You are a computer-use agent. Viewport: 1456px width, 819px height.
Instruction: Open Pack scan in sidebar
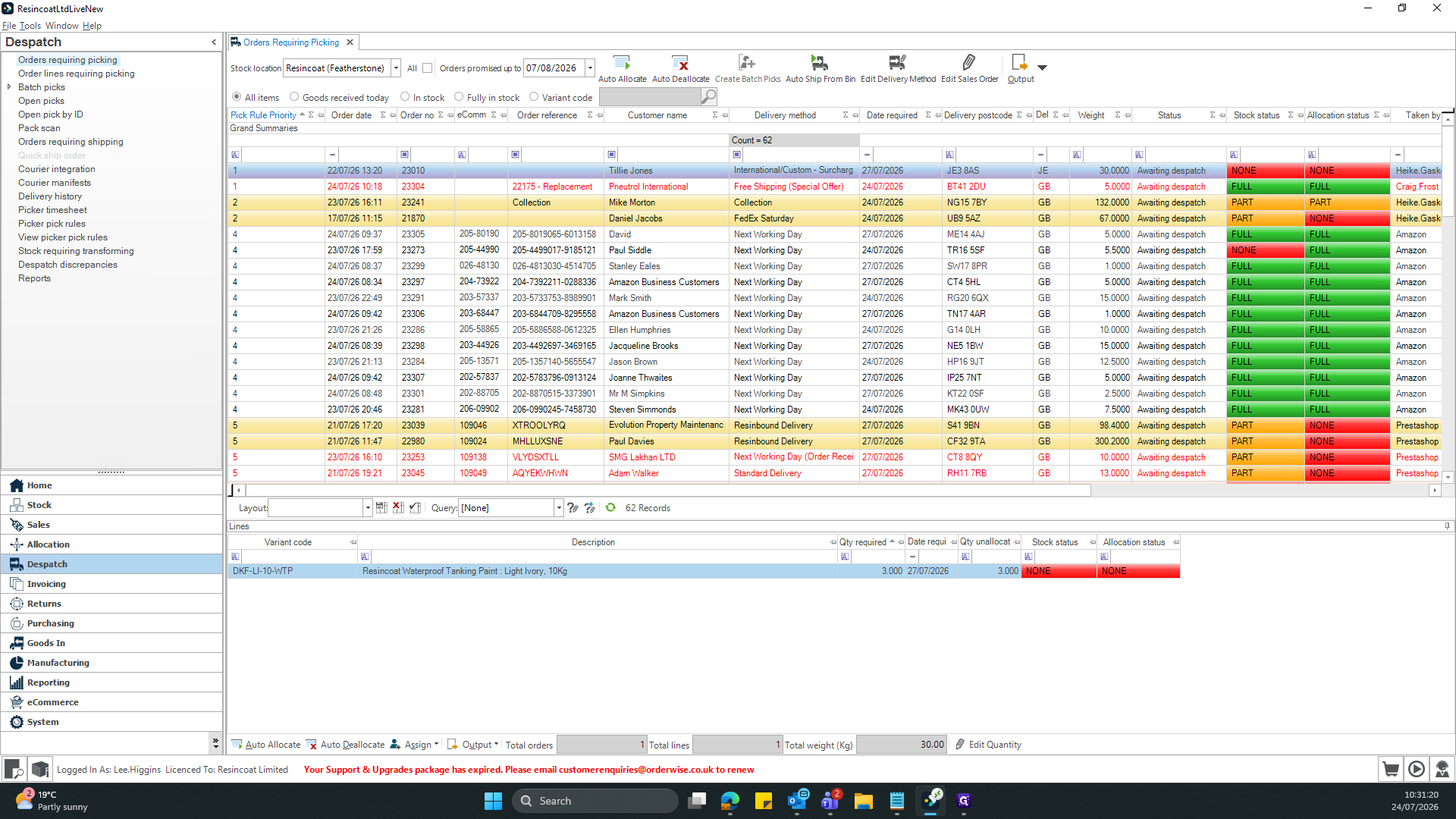pyautogui.click(x=39, y=128)
